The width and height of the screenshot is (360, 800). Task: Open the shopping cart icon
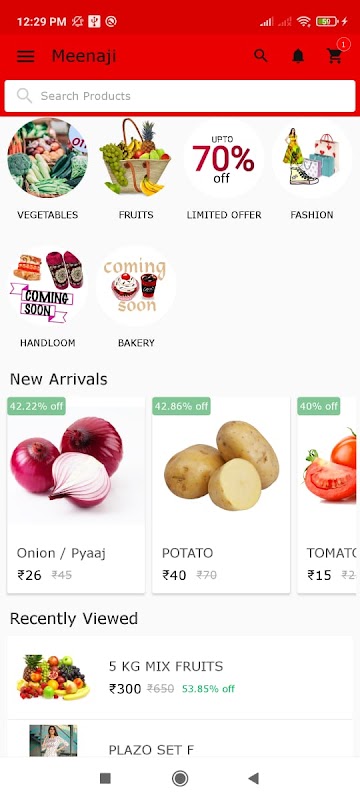tap(335, 56)
